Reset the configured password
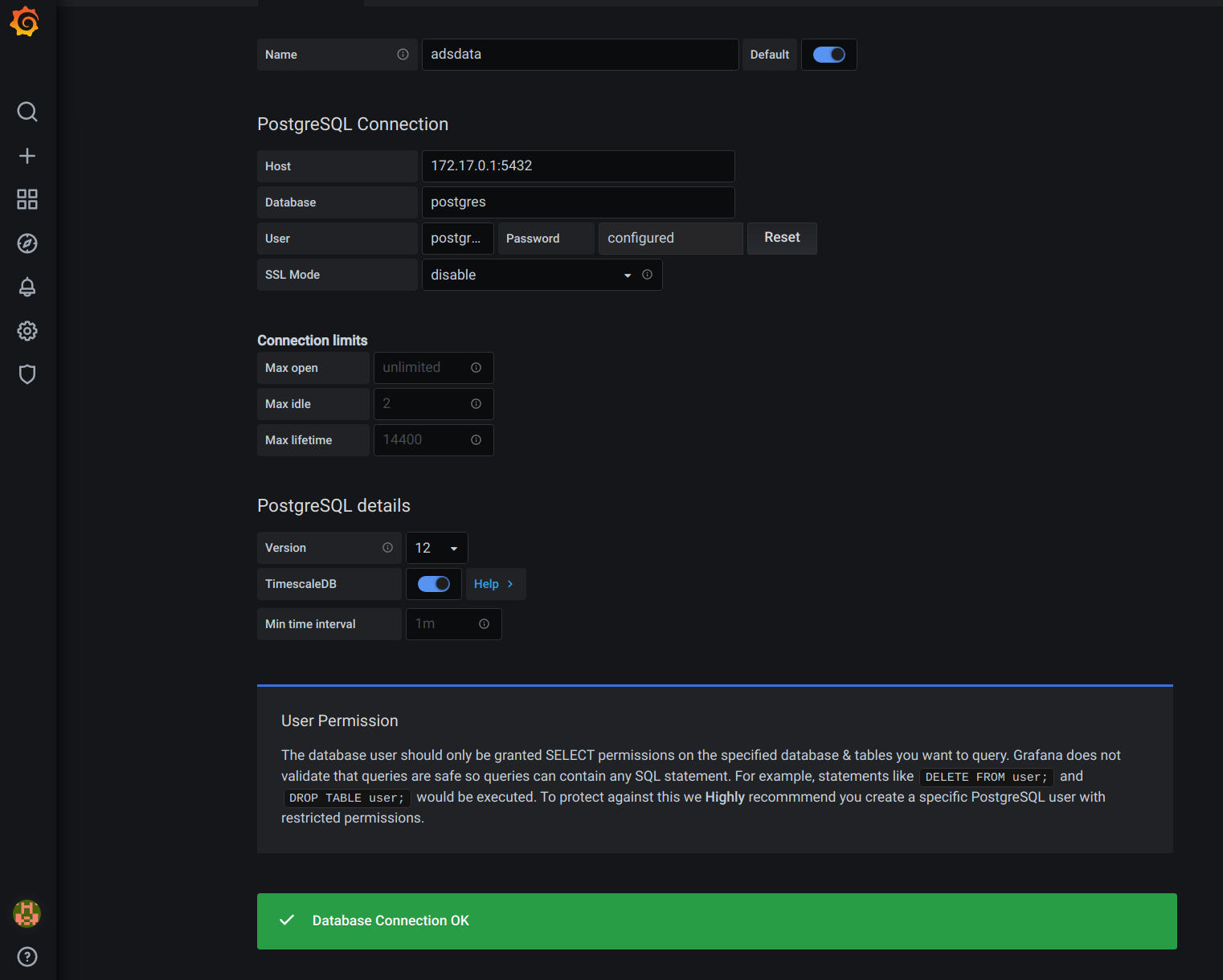Screen dimensions: 1223x980 click(x=782, y=238)
